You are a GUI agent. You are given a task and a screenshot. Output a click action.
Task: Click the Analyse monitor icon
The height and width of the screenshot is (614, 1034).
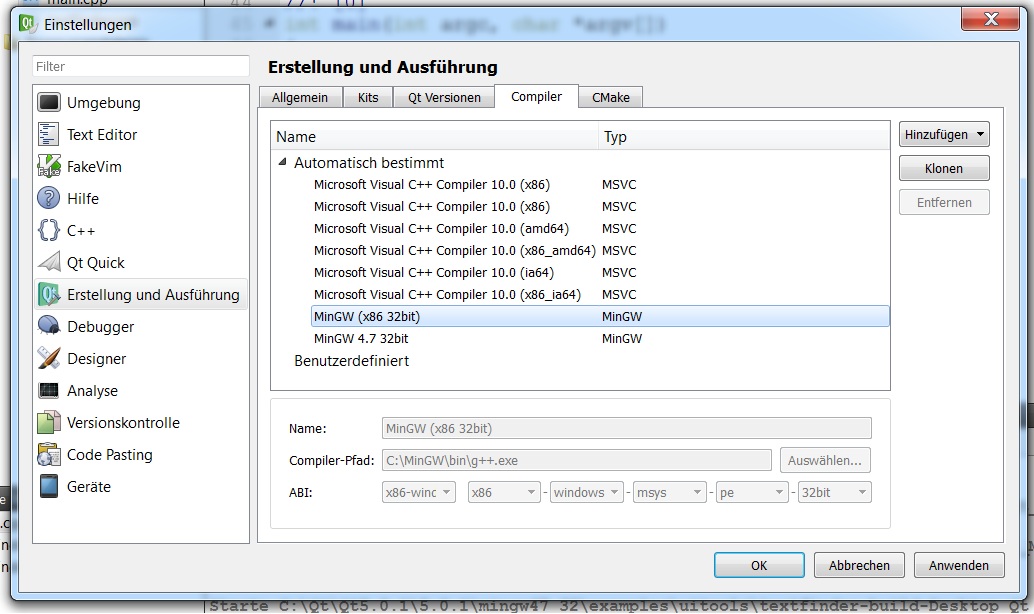pos(49,390)
